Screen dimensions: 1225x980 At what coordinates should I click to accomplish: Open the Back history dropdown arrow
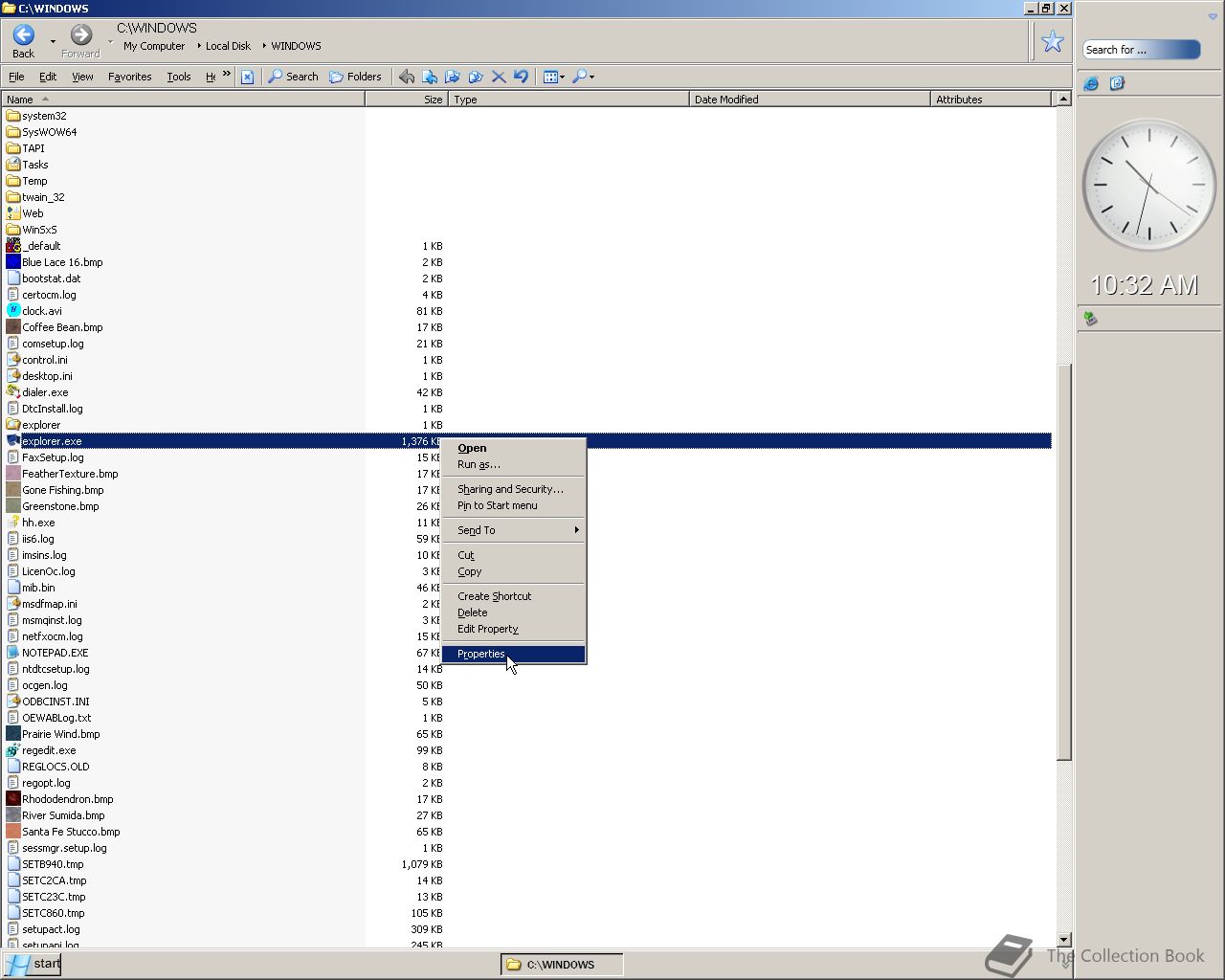tap(53, 41)
